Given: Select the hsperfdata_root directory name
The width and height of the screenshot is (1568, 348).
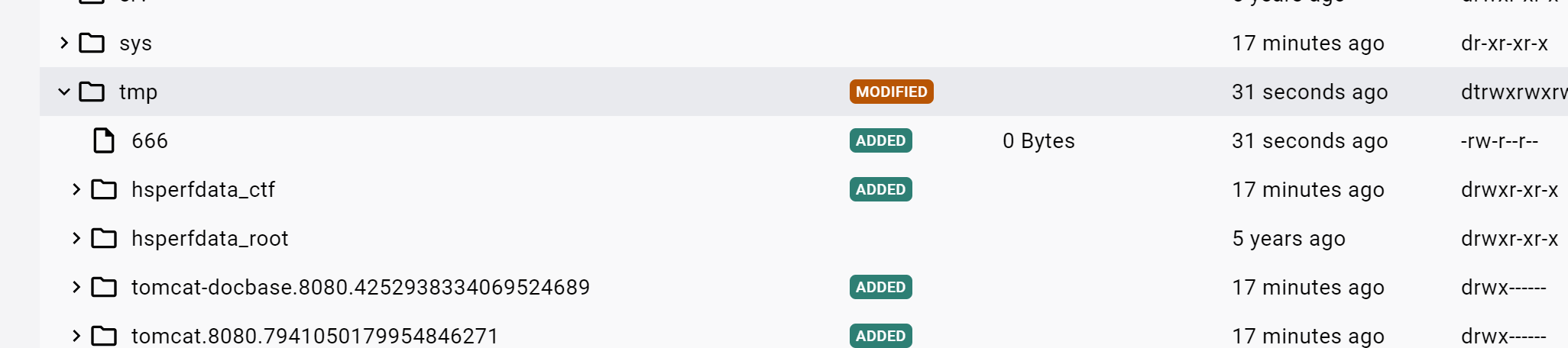Looking at the screenshot, I should [x=210, y=239].
